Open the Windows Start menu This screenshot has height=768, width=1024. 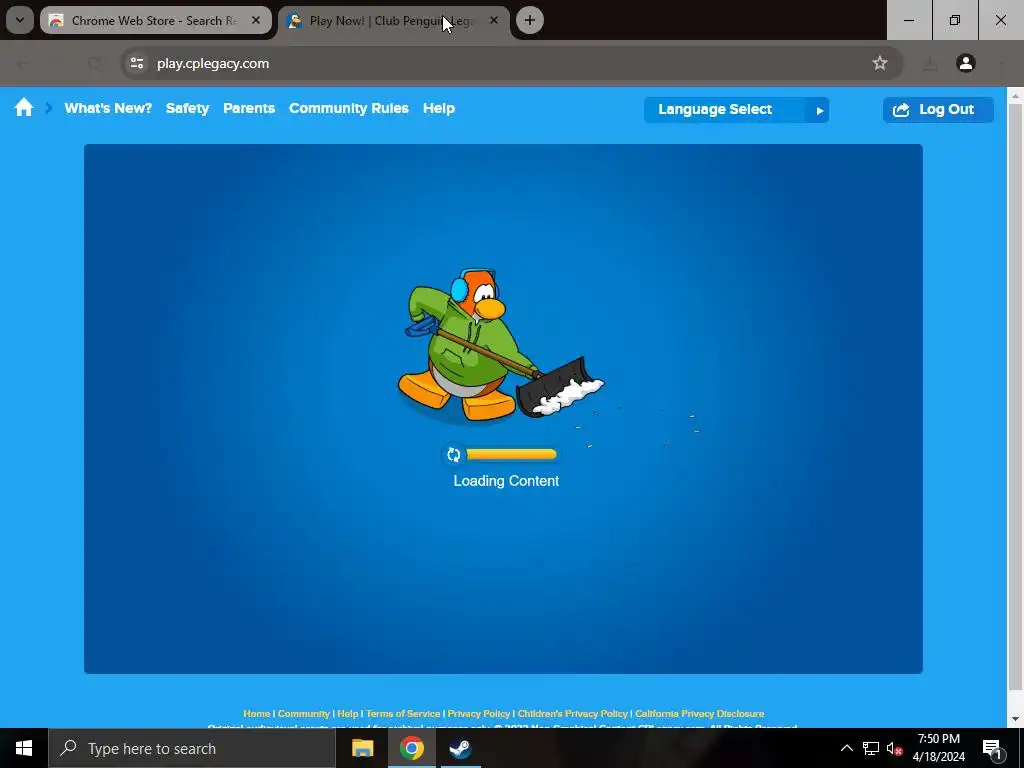coord(24,748)
